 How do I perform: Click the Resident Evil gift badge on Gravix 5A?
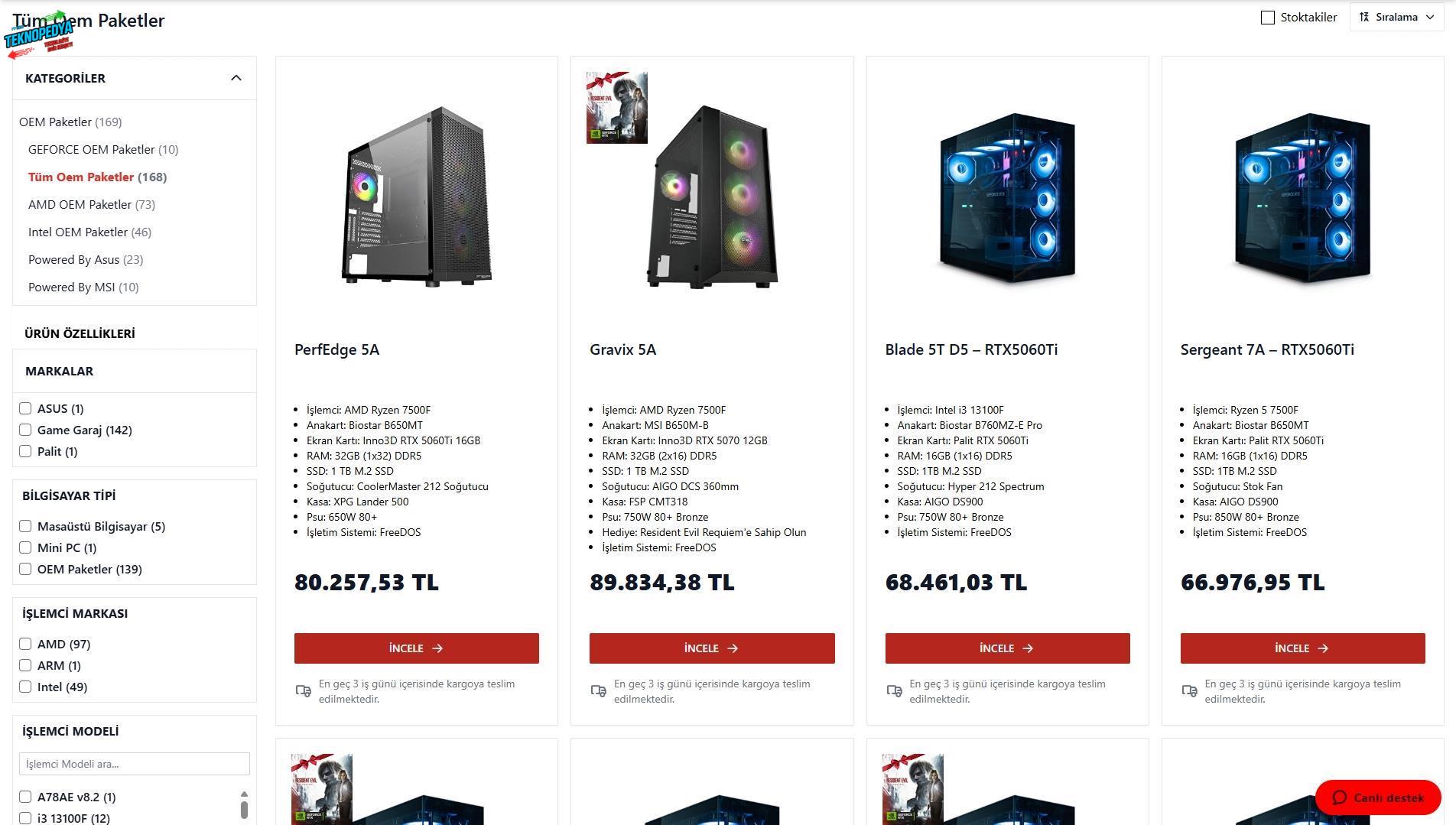point(616,108)
